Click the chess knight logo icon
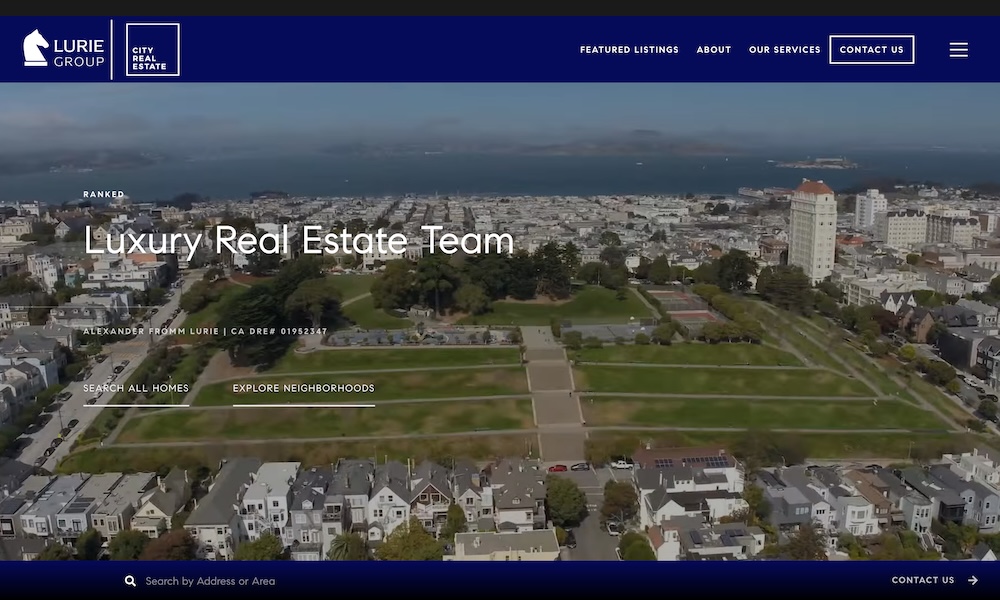The height and width of the screenshot is (600, 1000). (35, 48)
